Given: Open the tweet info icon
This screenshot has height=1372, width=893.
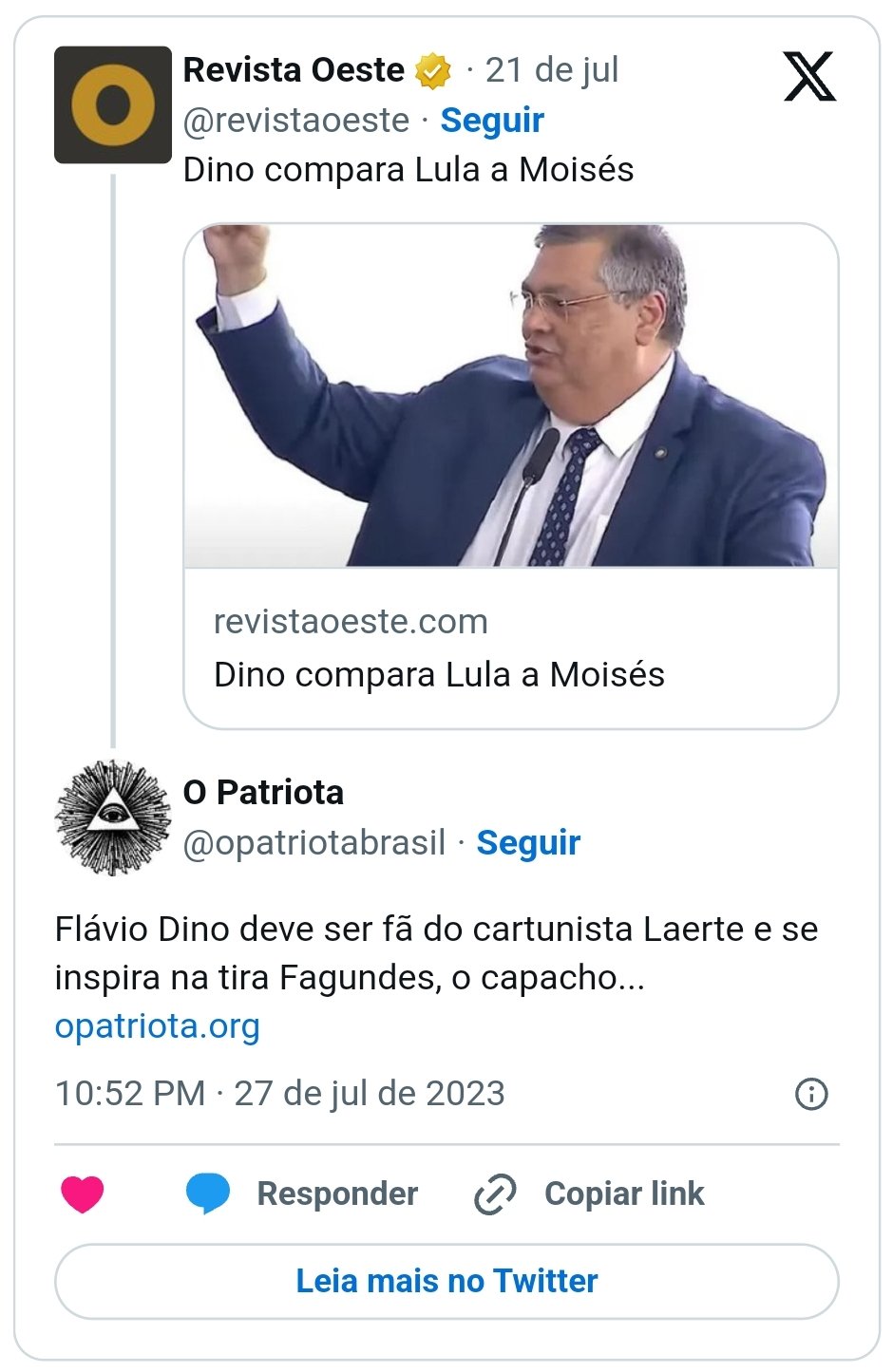Looking at the screenshot, I should tap(810, 1094).
